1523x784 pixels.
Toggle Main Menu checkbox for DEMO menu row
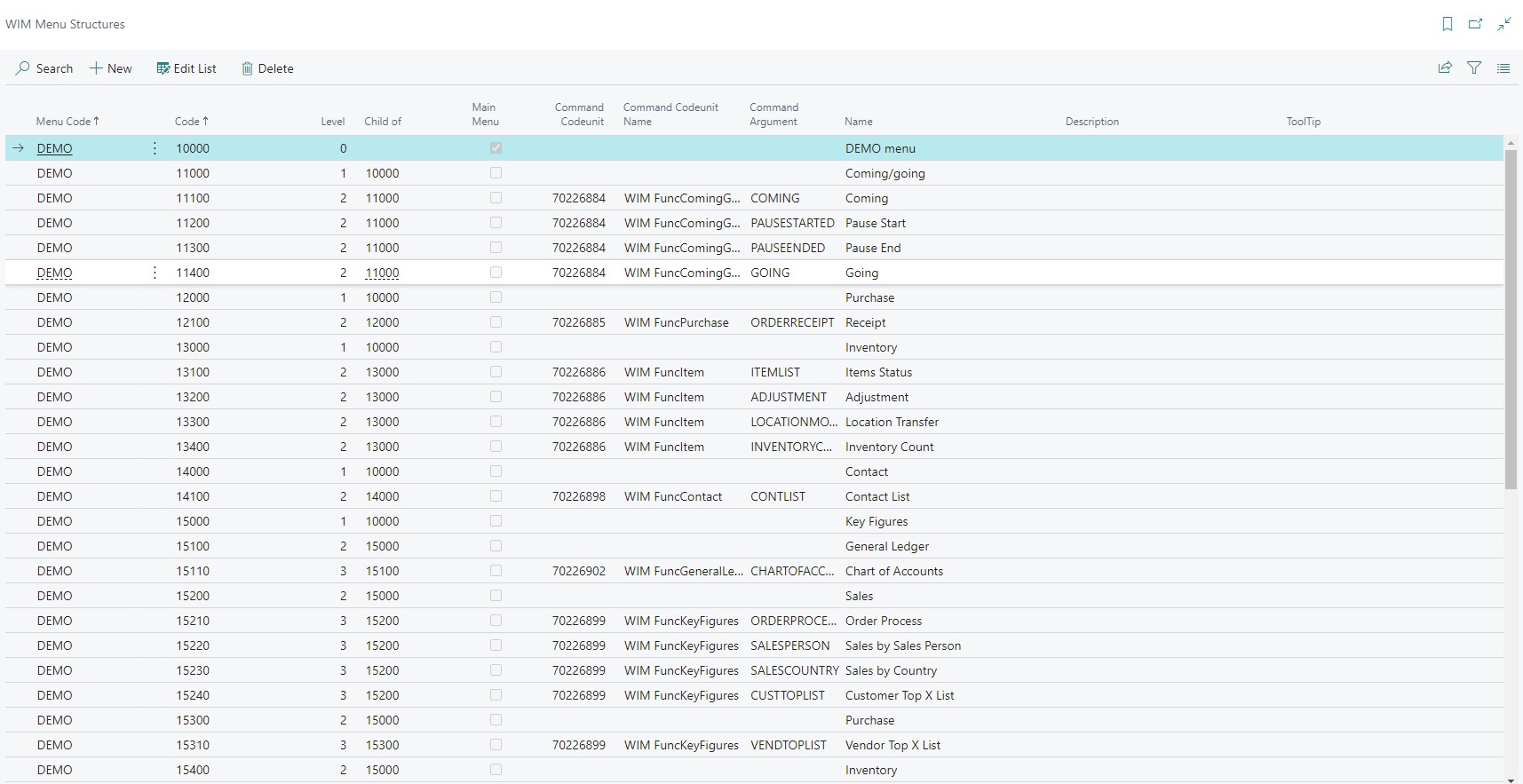tap(496, 148)
